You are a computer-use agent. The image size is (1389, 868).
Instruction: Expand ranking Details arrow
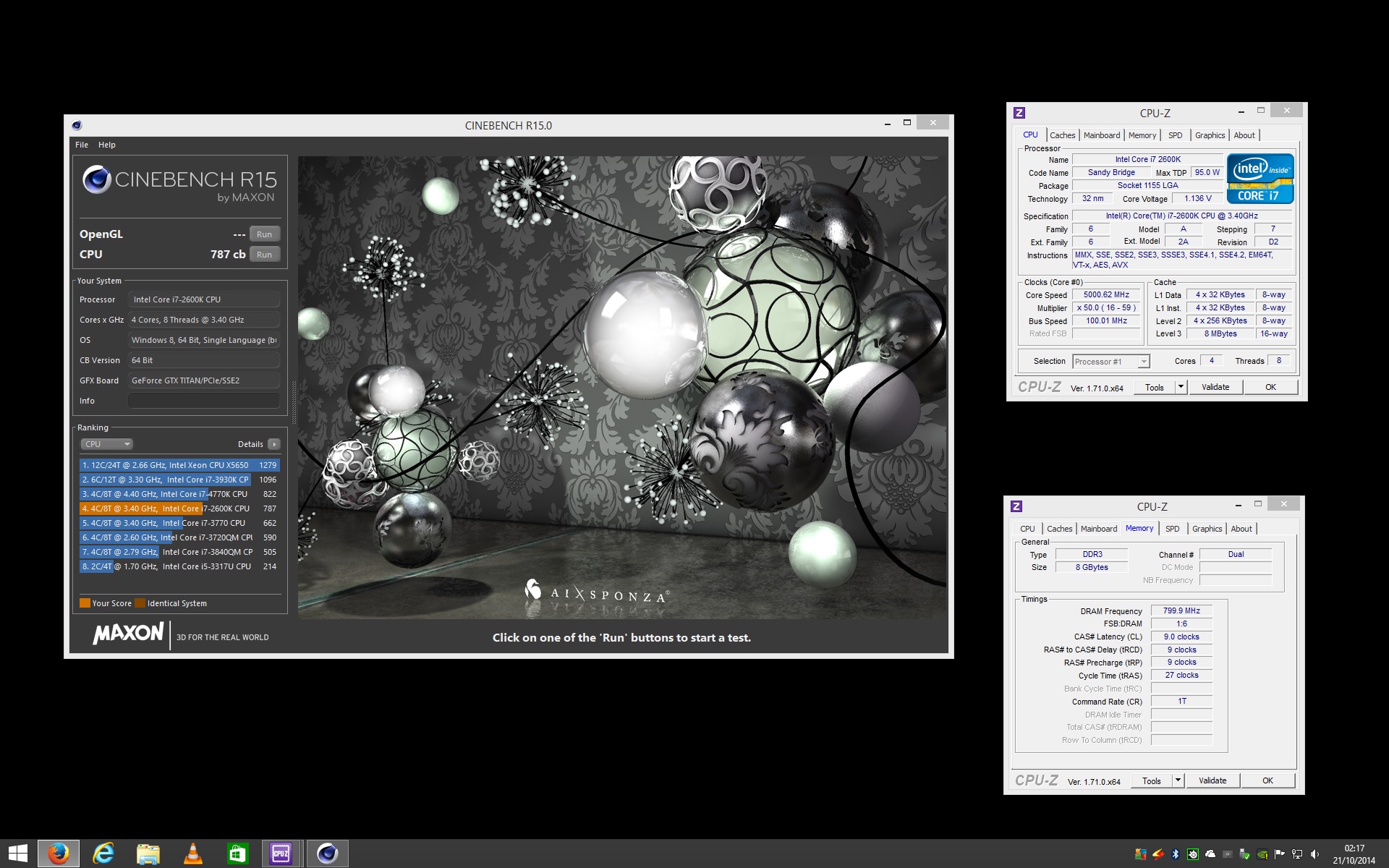(x=273, y=444)
